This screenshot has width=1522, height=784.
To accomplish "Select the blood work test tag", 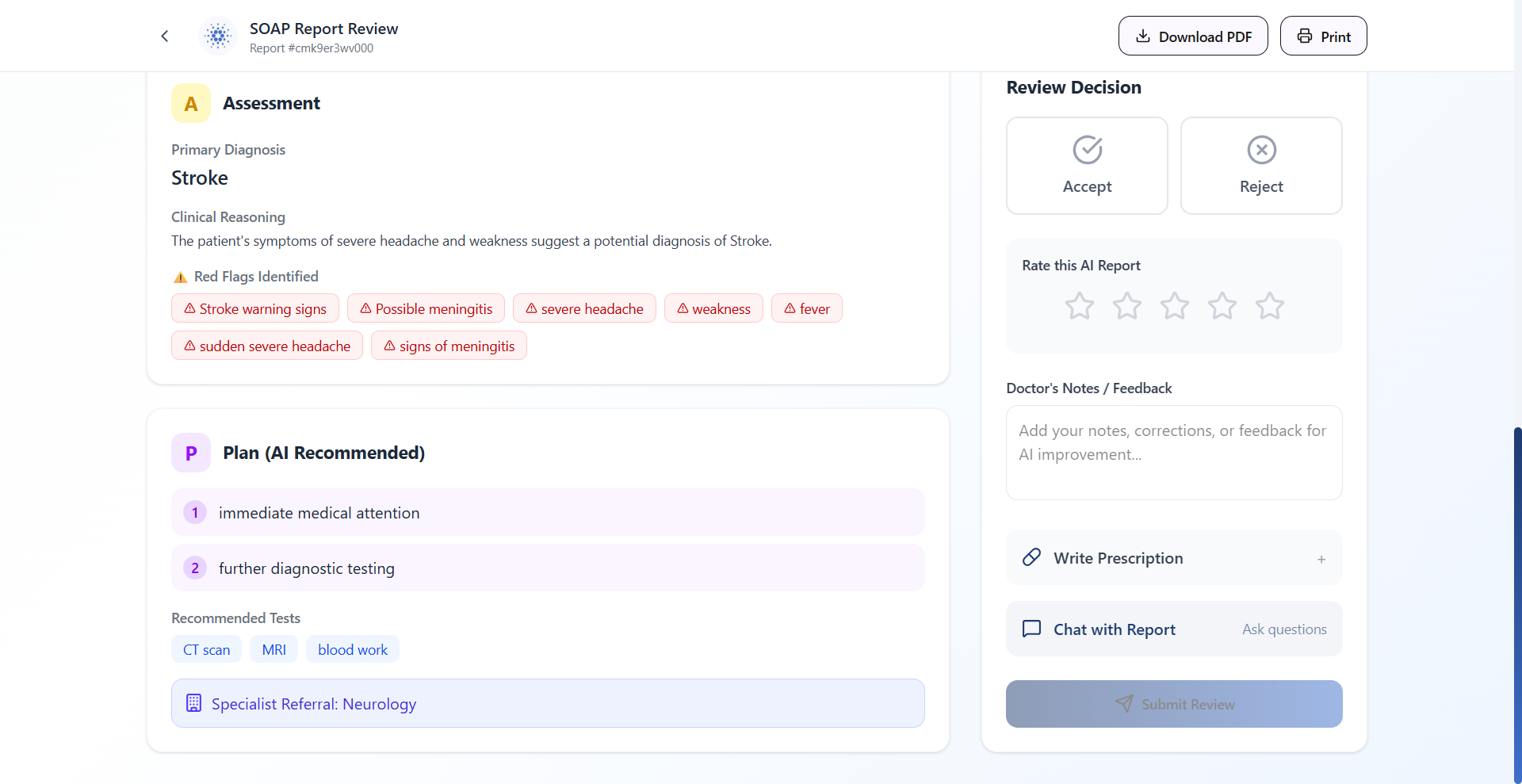I will pyautogui.click(x=353, y=649).
